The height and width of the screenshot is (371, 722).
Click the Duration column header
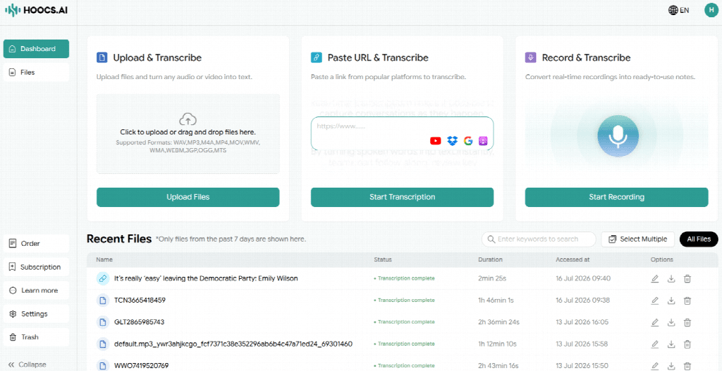click(490, 260)
